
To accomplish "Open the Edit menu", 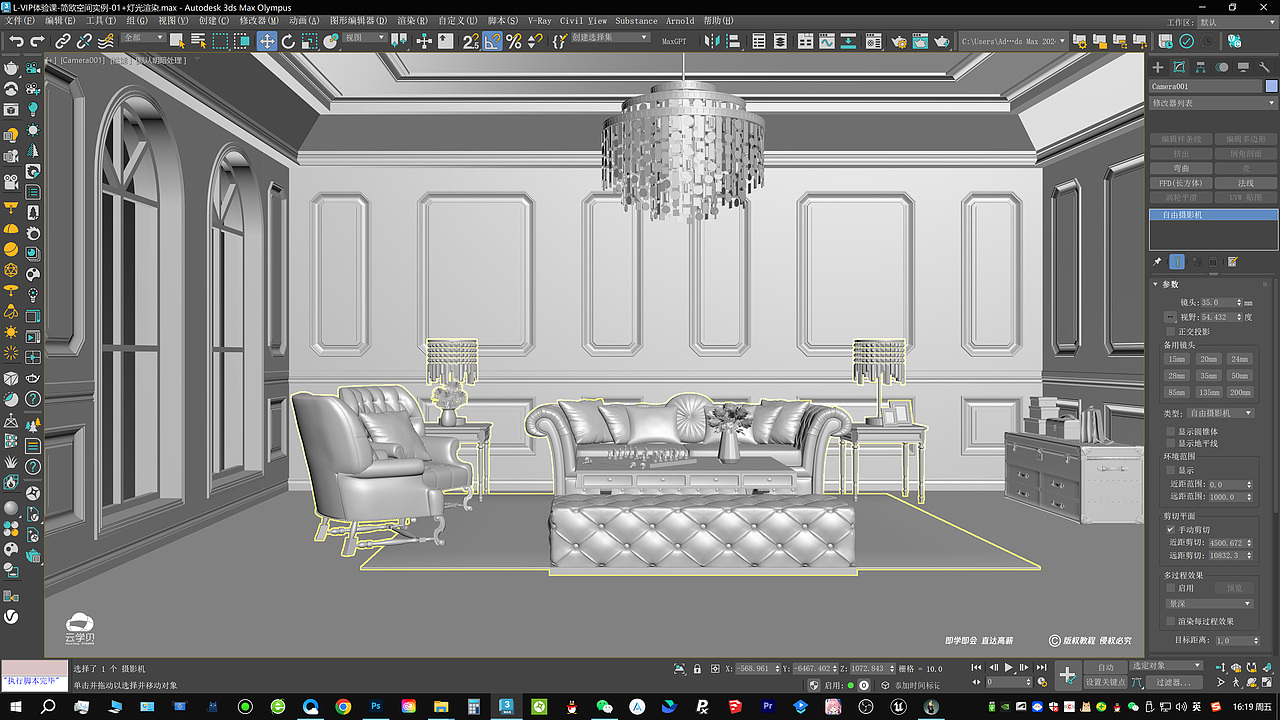I will pyautogui.click(x=60, y=21).
